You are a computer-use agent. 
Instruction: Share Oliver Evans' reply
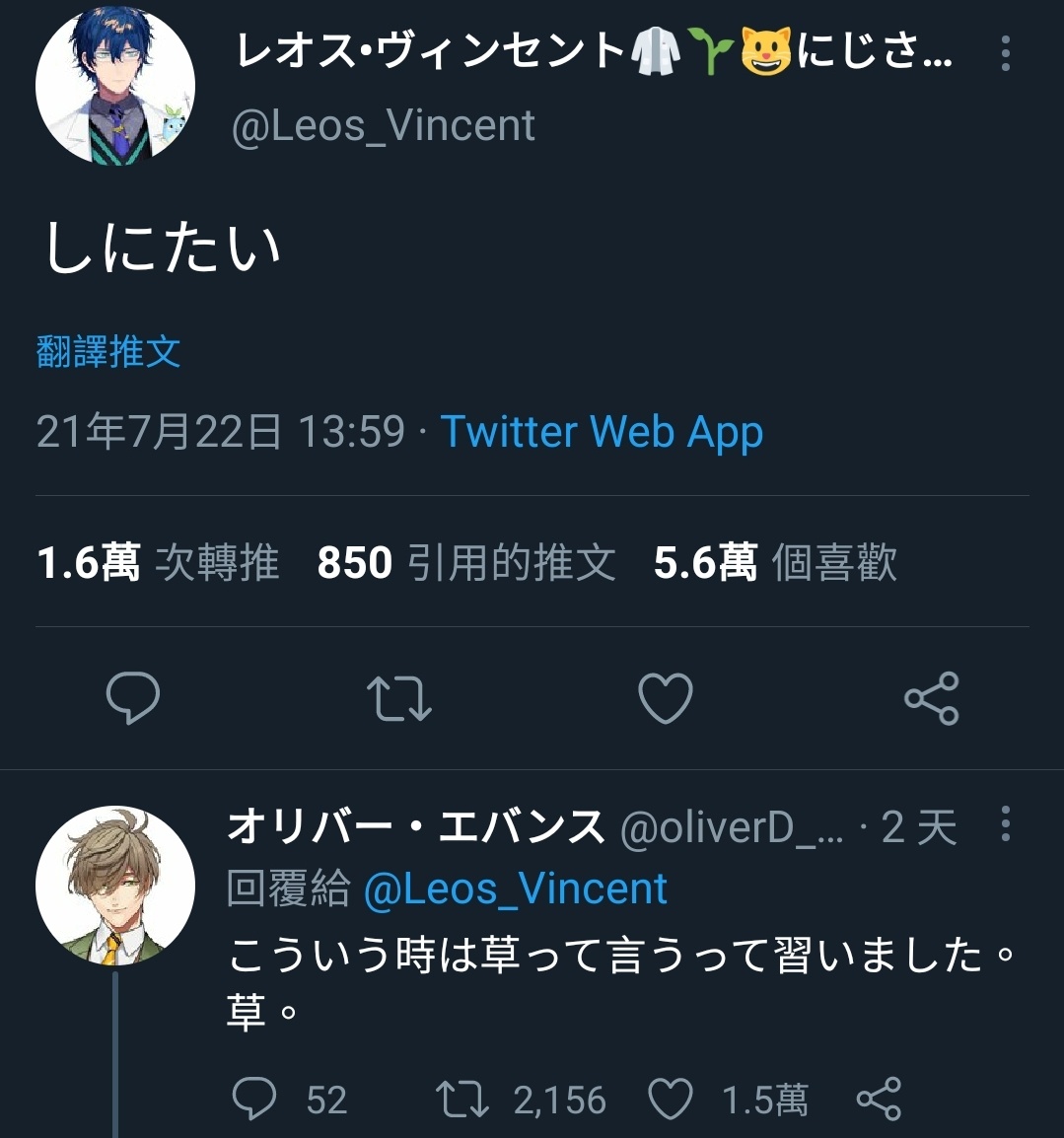(879, 1099)
